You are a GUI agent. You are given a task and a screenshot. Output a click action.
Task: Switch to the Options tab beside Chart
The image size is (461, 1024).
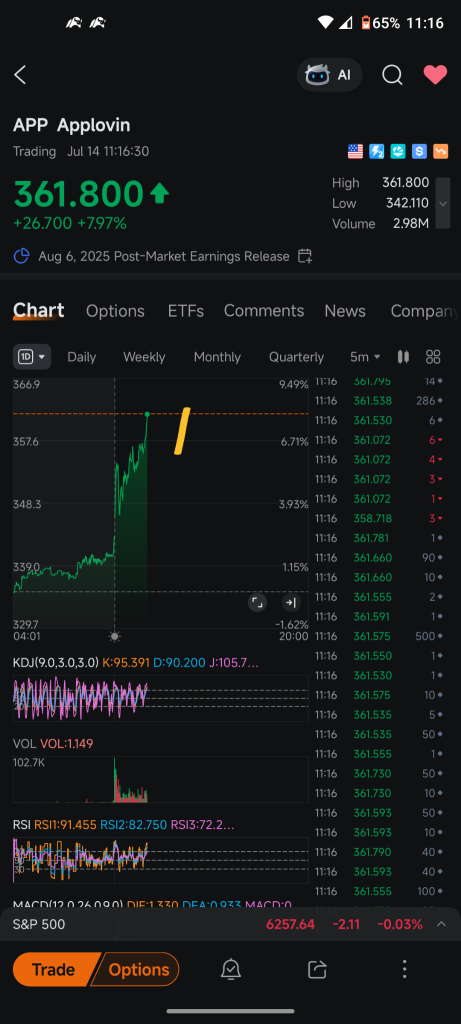[x=115, y=311]
